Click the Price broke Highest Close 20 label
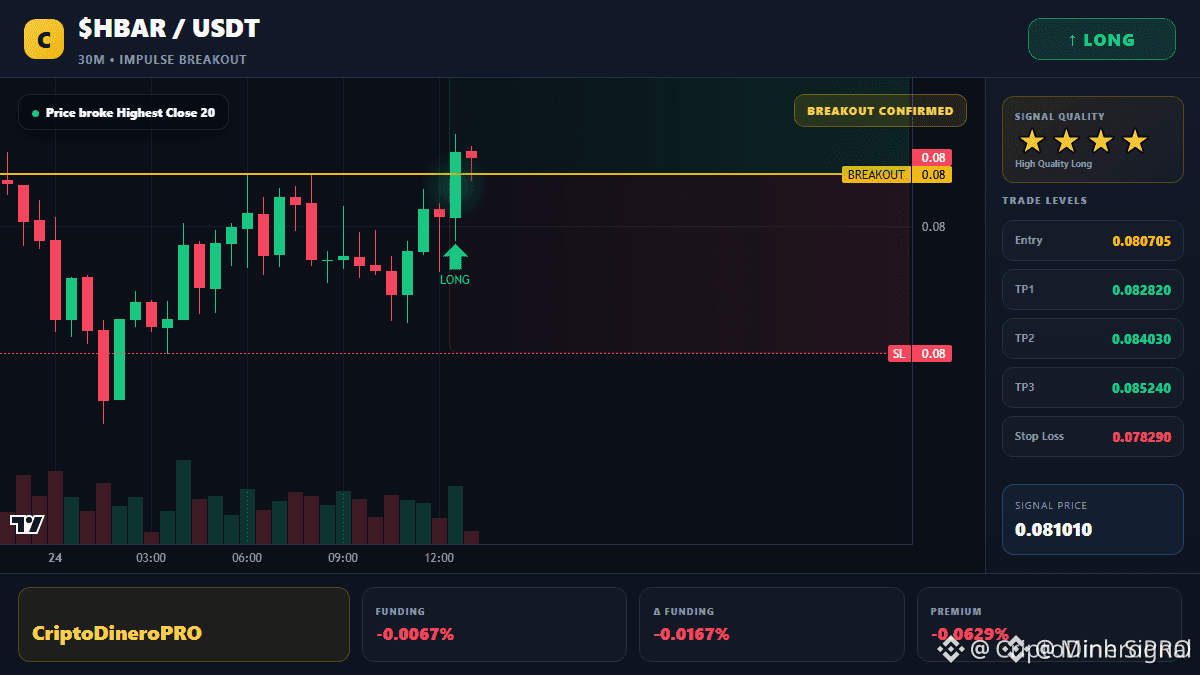Image resolution: width=1200 pixels, height=675 pixels. point(123,113)
